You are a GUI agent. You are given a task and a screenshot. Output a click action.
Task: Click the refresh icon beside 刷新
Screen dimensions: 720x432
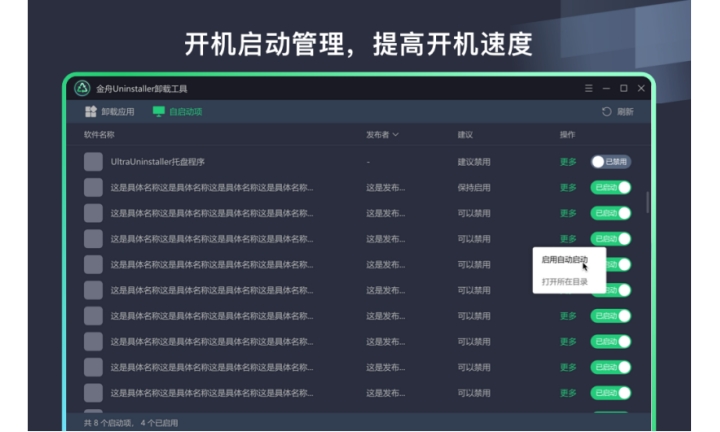click(606, 112)
